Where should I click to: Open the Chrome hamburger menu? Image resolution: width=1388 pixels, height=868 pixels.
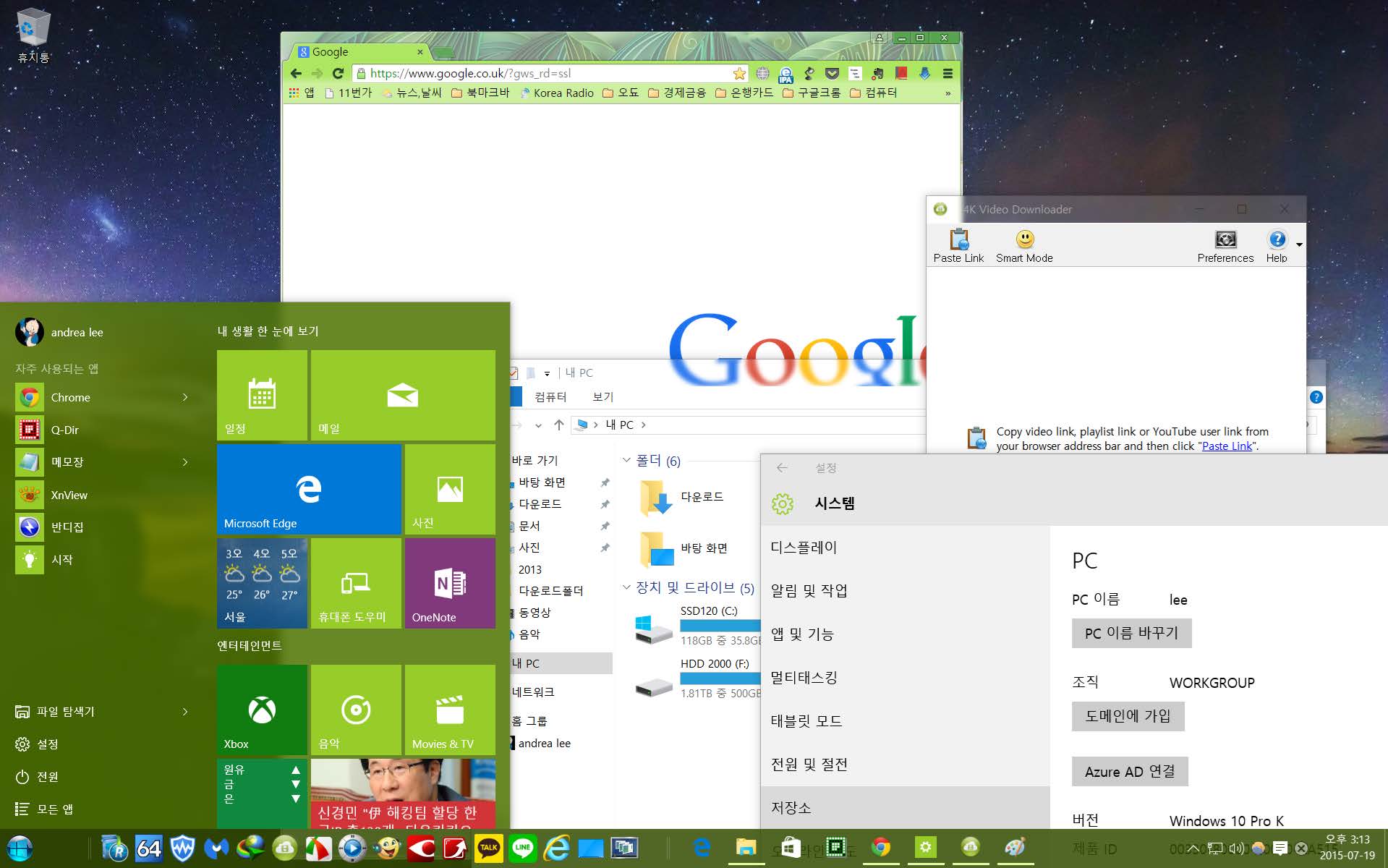pos(948,73)
